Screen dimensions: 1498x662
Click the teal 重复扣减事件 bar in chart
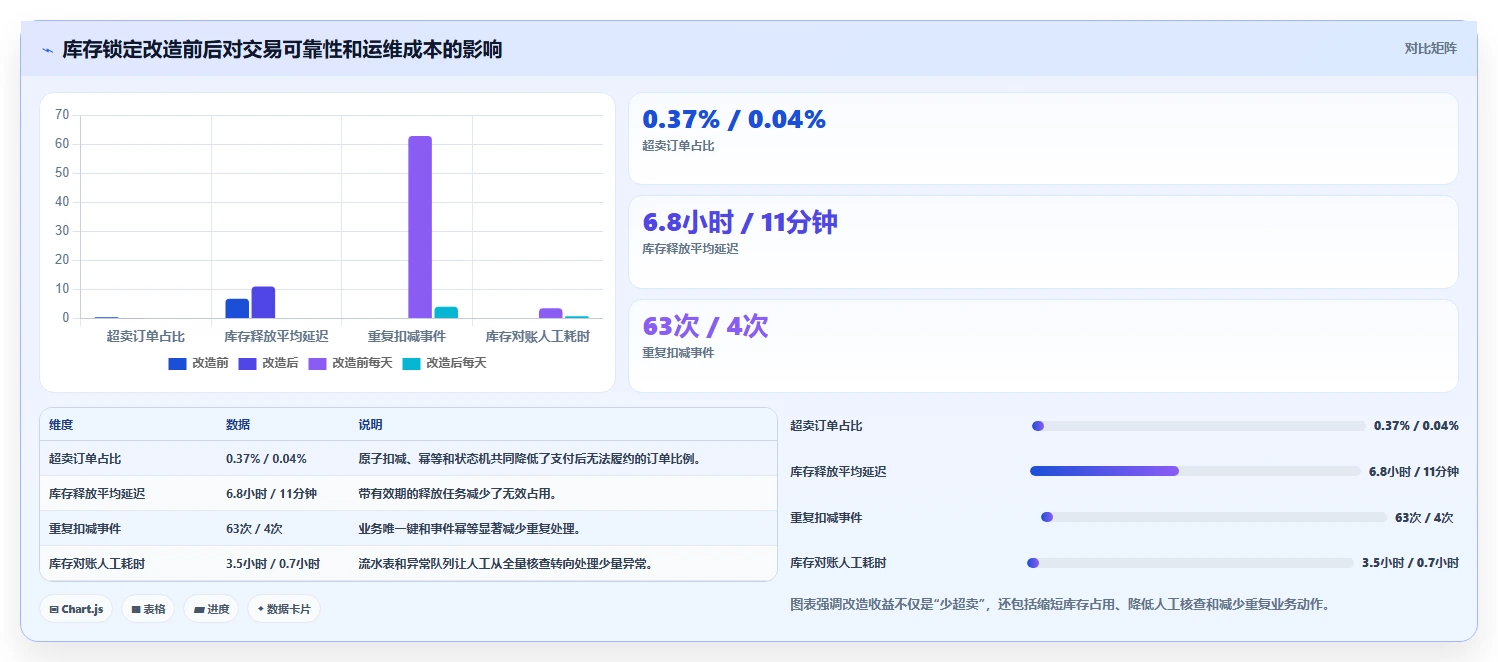(x=446, y=312)
